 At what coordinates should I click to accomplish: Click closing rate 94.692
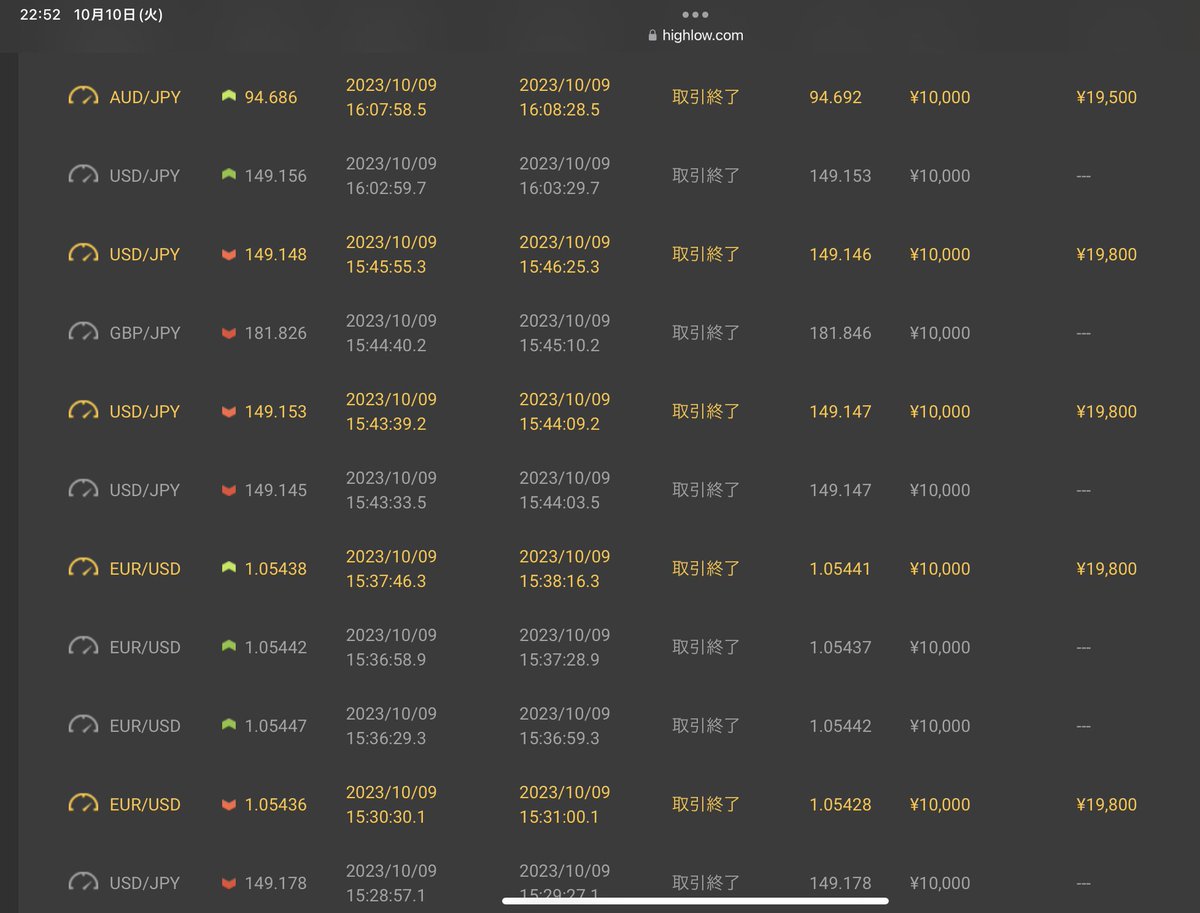(835, 97)
